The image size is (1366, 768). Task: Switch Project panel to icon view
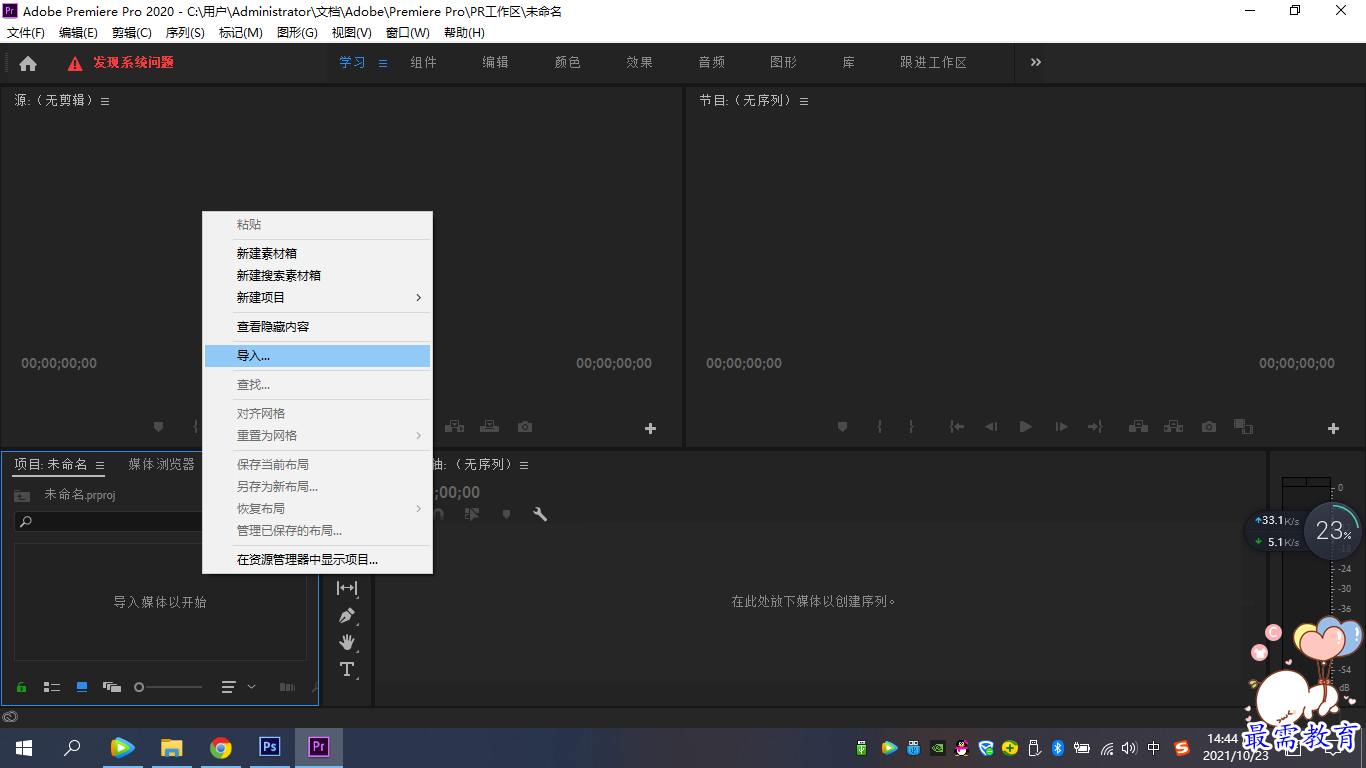pyautogui.click(x=82, y=687)
